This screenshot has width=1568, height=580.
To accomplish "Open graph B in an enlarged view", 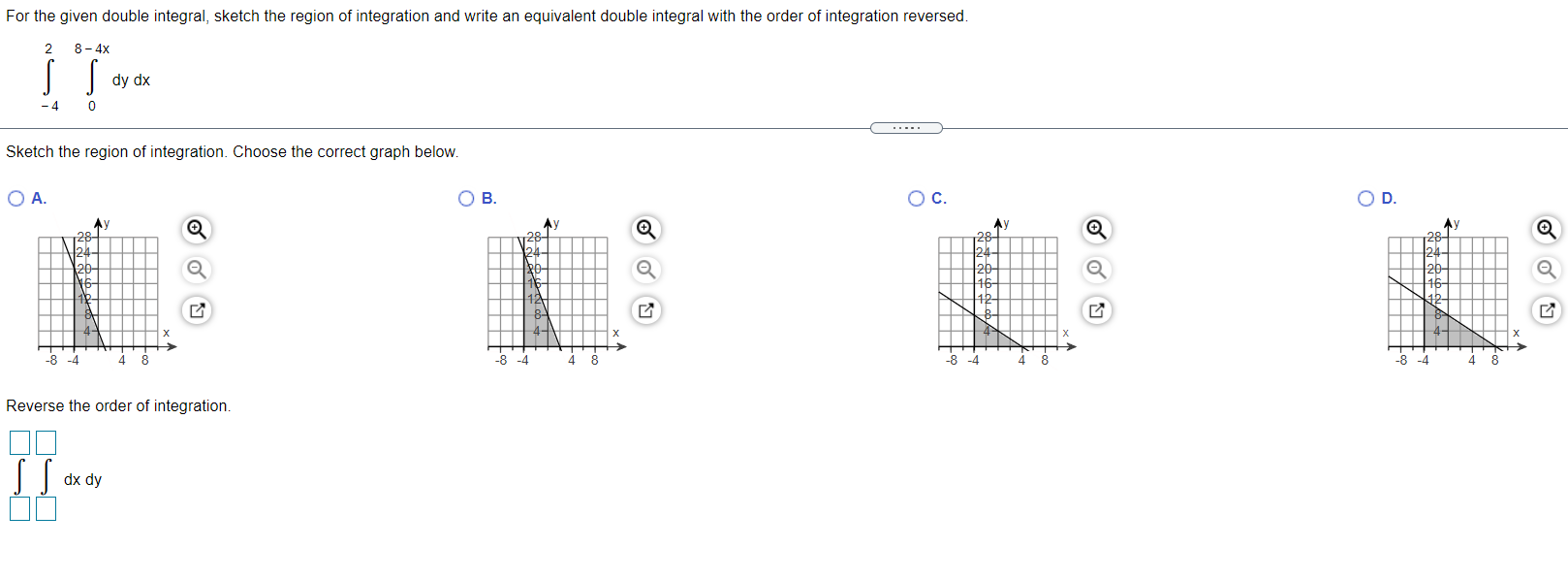I will click(x=646, y=310).
